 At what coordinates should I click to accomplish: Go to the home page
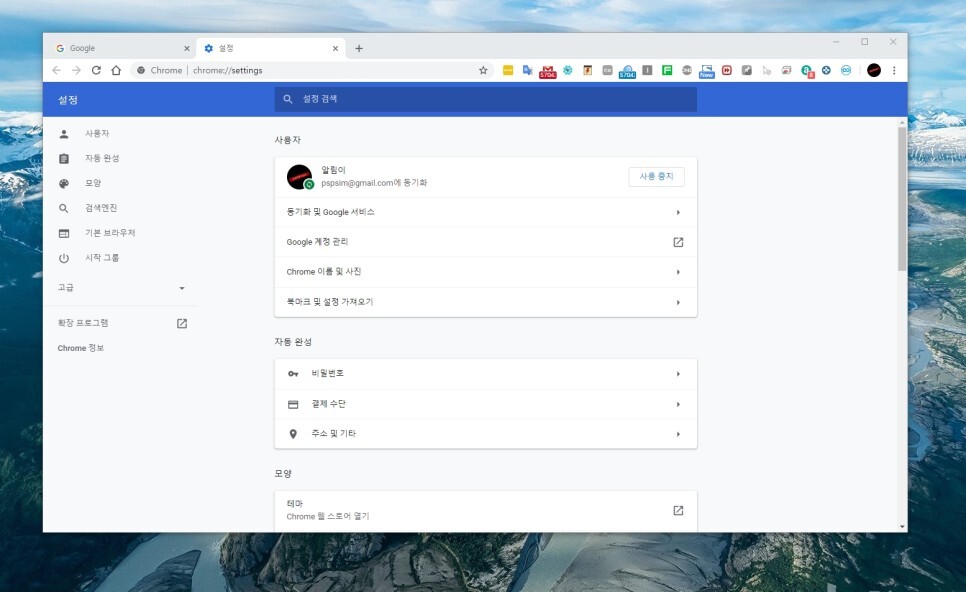116,70
